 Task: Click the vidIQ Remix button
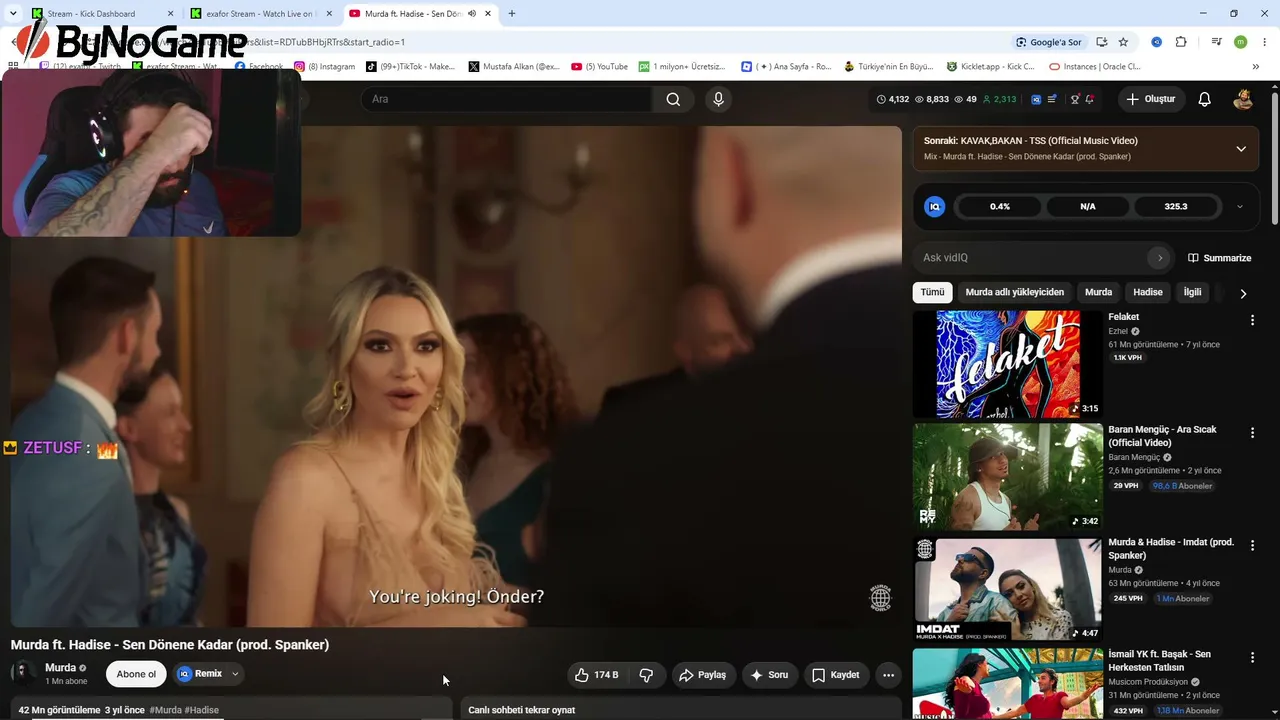(x=200, y=674)
